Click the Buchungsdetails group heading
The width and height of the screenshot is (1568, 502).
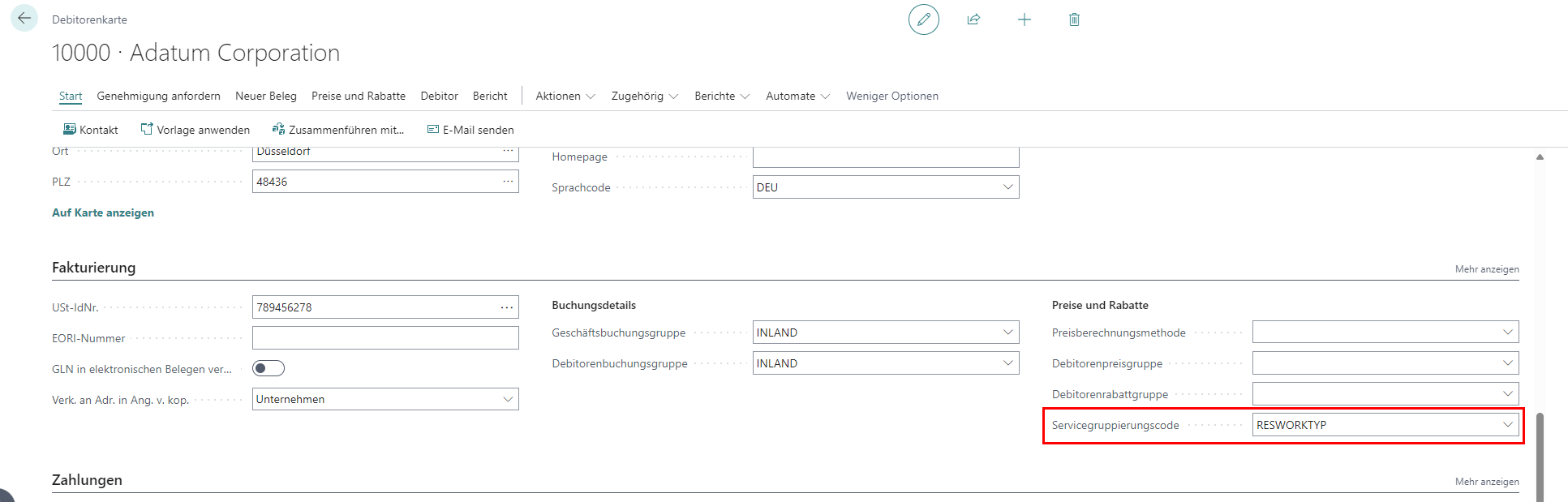point(594,305)
